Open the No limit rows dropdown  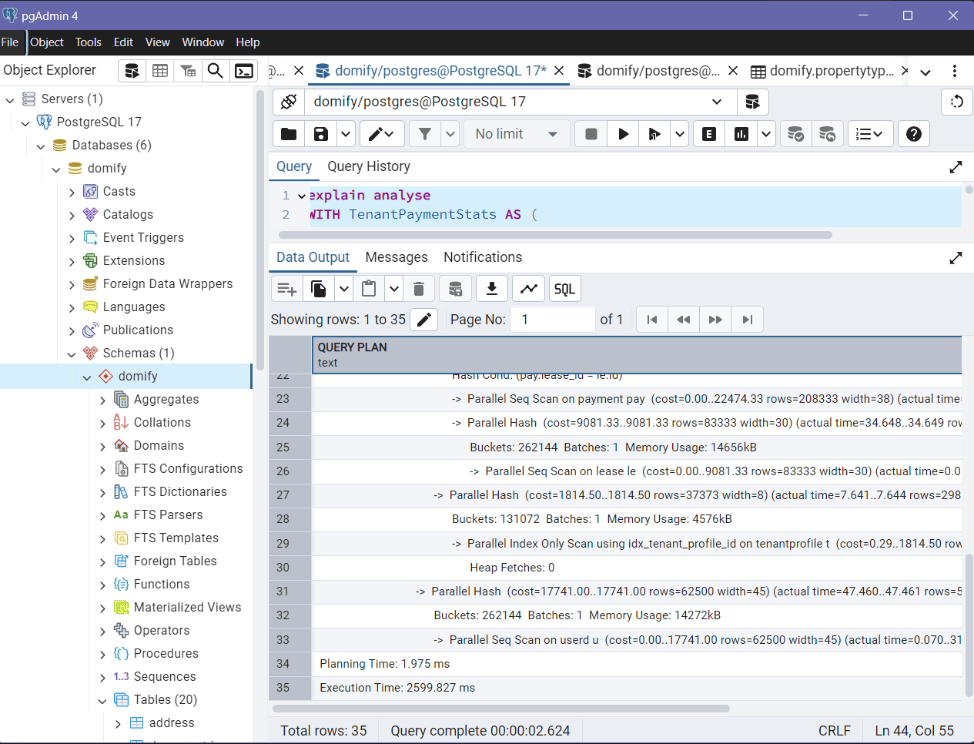click(x=517, y=134)
